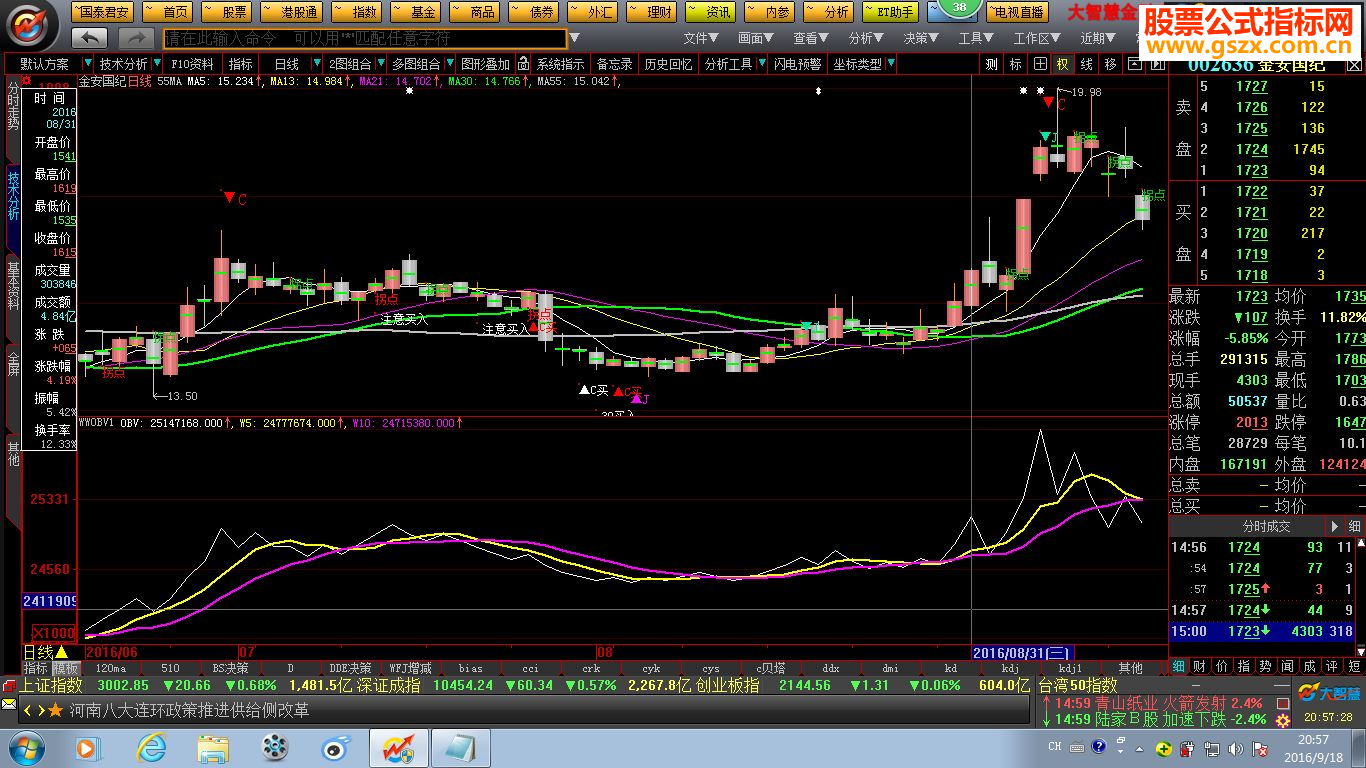Click the 线 line drawing tool icon
Viewport: 1366px width, 768px height.
[1086, 64]
